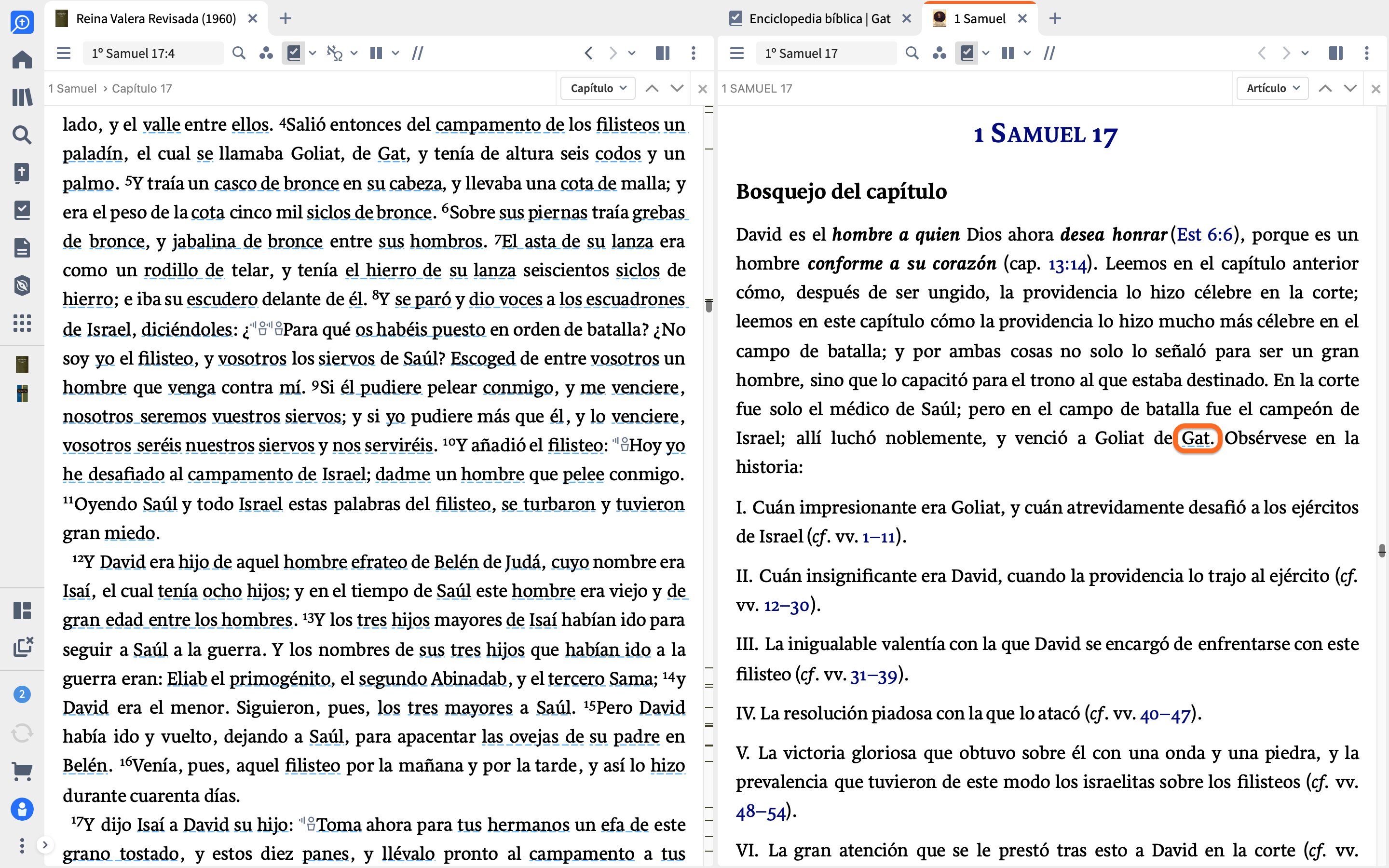Screen dimensions: 1389x868
Task: Go back in left panel's history
Action: point(588,54)
